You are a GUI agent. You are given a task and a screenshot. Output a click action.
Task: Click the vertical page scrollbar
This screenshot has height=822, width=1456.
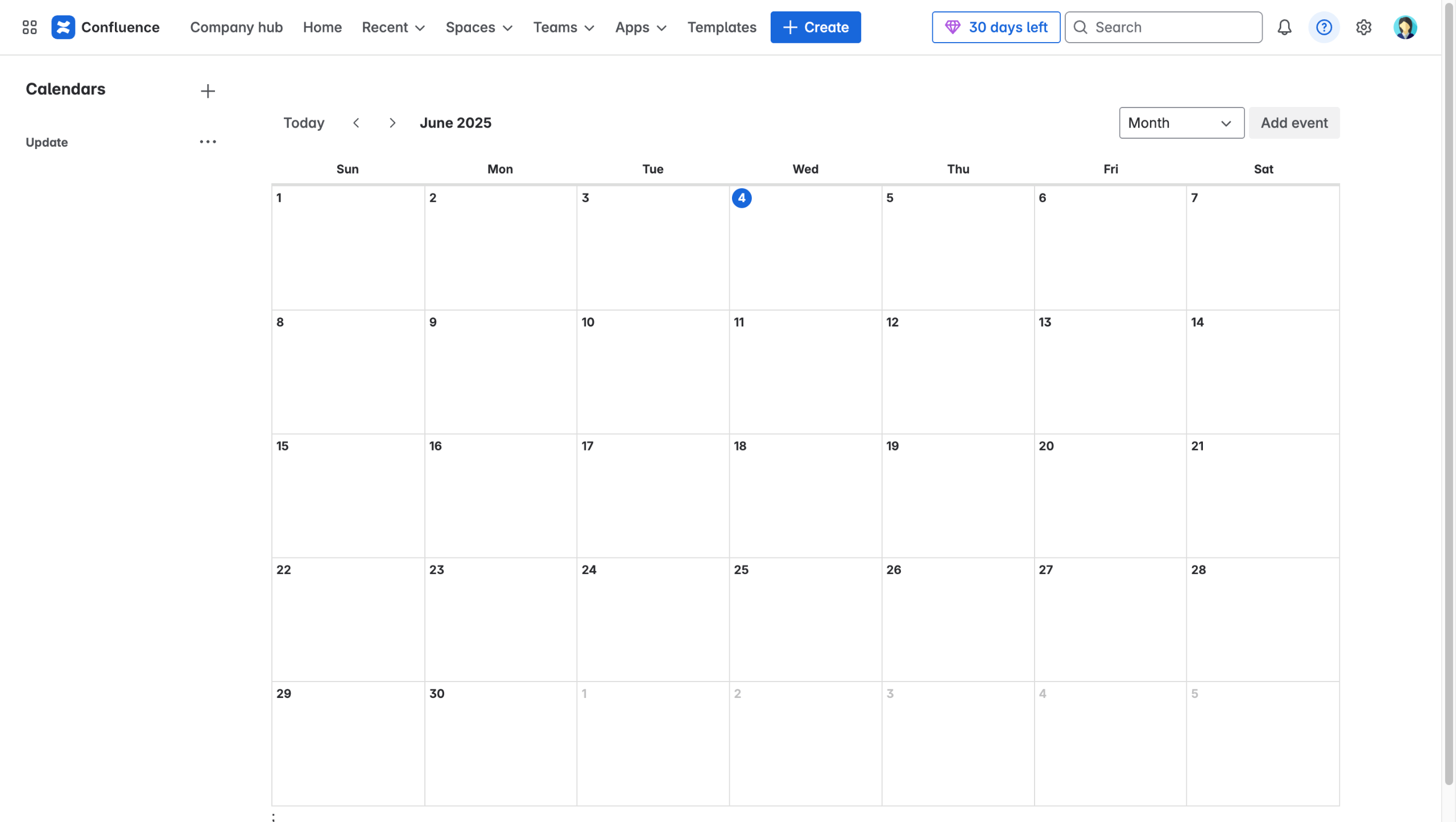(1449, 393)
